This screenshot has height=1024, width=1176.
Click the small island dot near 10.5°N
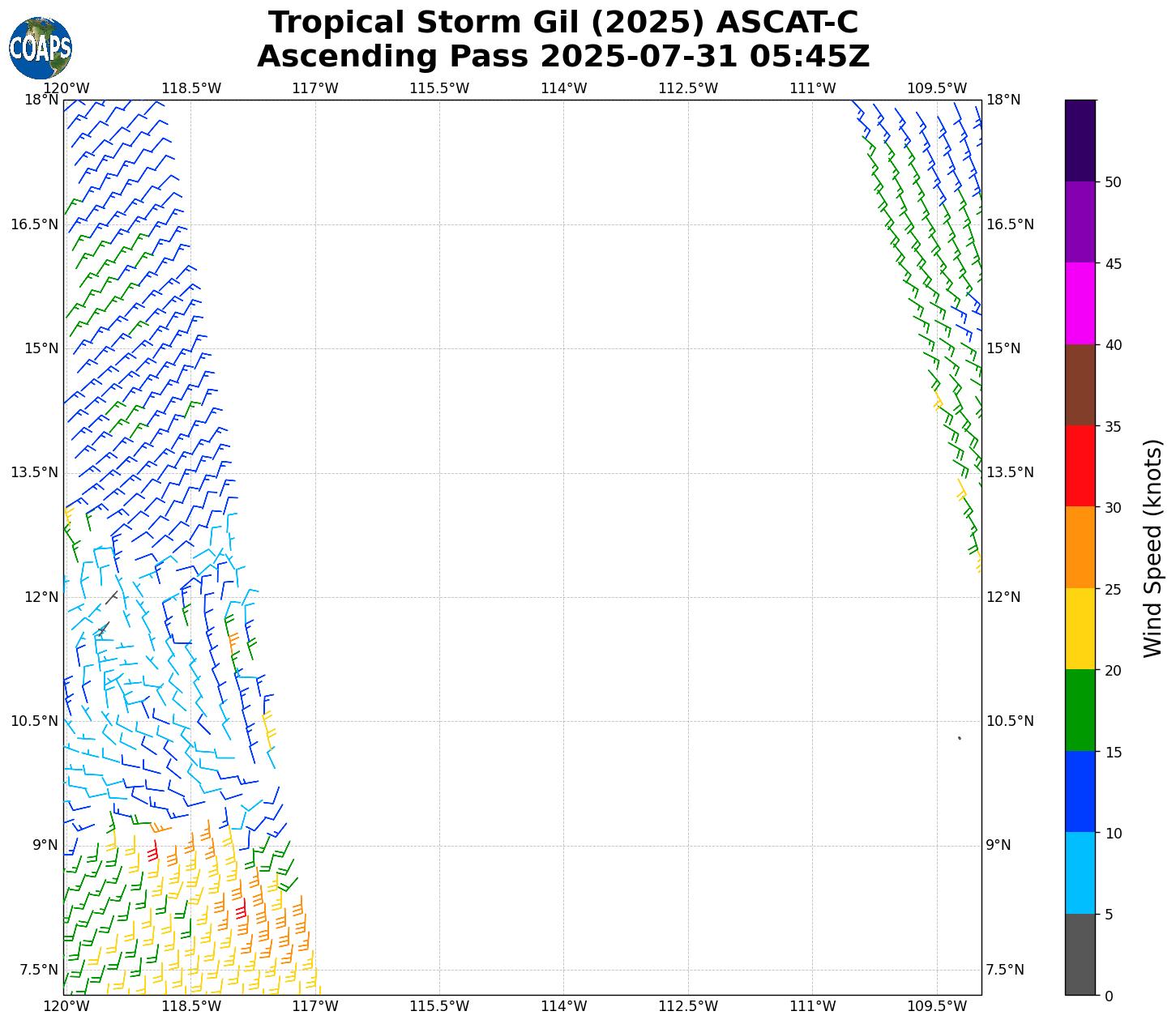pyautogui.click(x=960, y=738)
